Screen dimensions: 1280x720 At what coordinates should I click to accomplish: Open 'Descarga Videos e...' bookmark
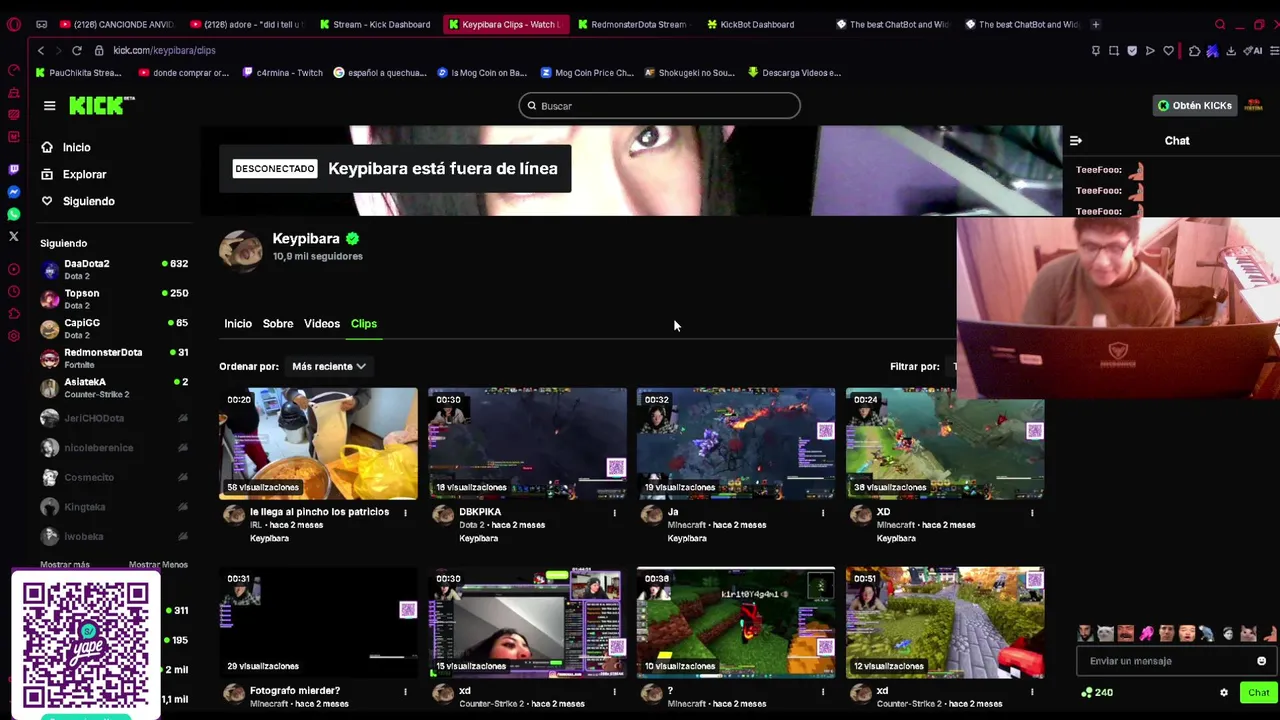point(794,73)
